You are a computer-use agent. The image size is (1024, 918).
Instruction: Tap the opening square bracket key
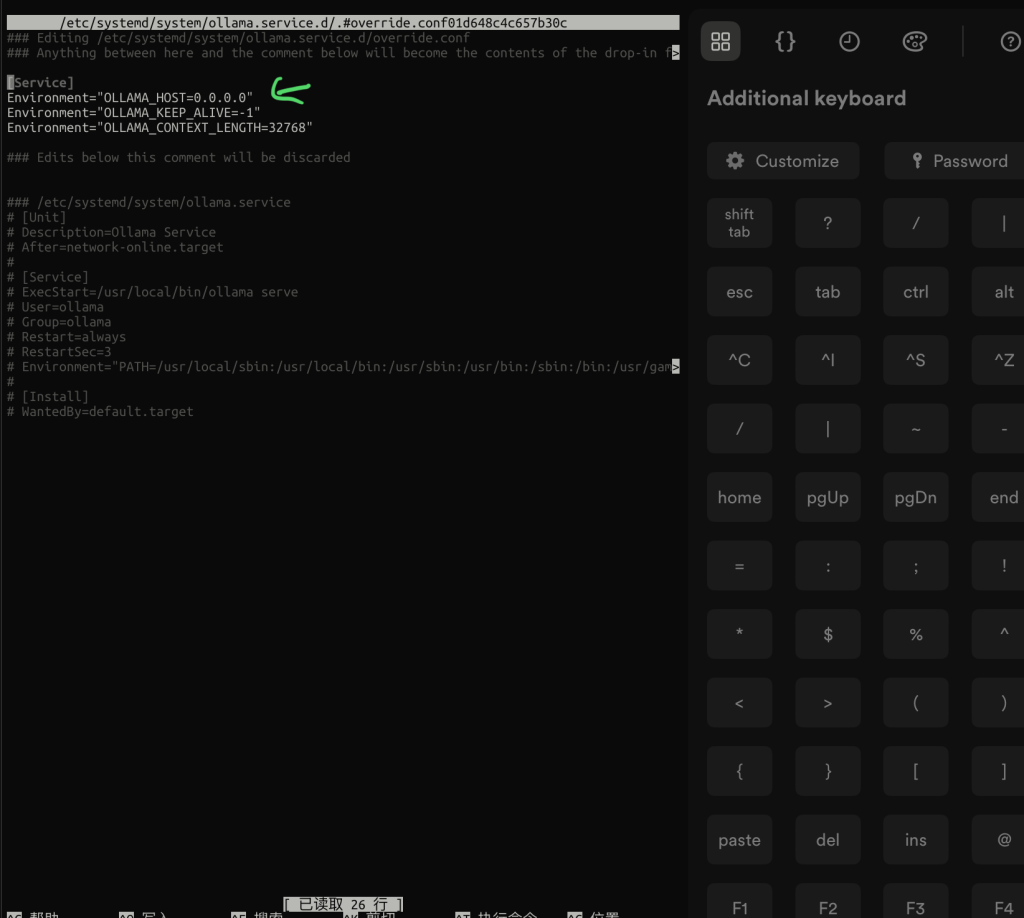[916, 771]
